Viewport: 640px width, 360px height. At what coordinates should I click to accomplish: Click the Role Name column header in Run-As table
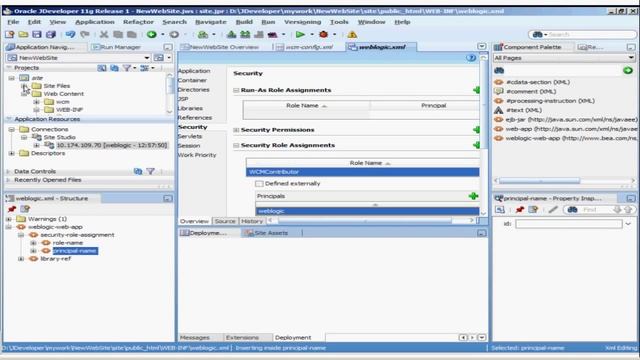click(307, 106)
